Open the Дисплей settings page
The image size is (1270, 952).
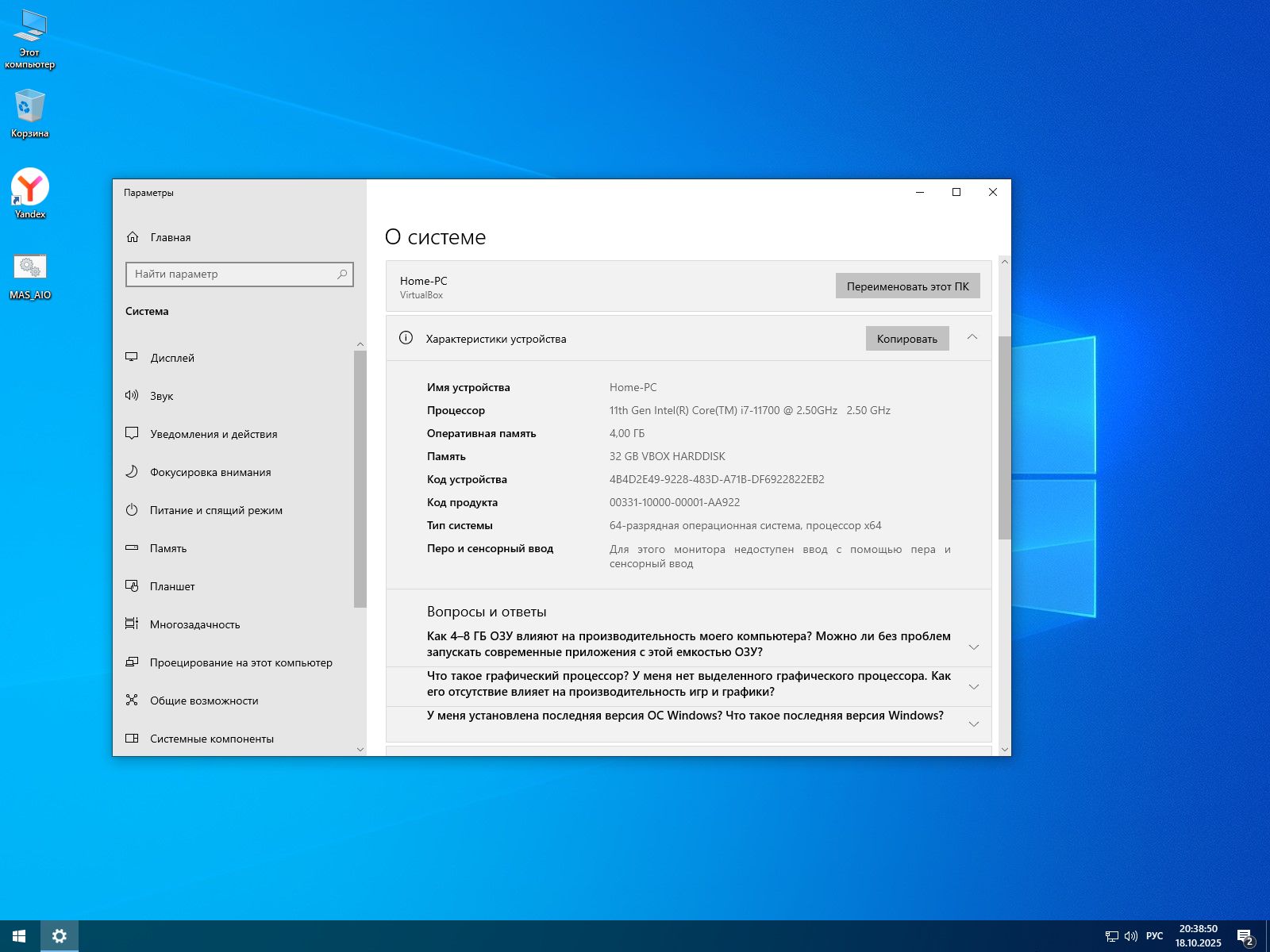(172, 358)
